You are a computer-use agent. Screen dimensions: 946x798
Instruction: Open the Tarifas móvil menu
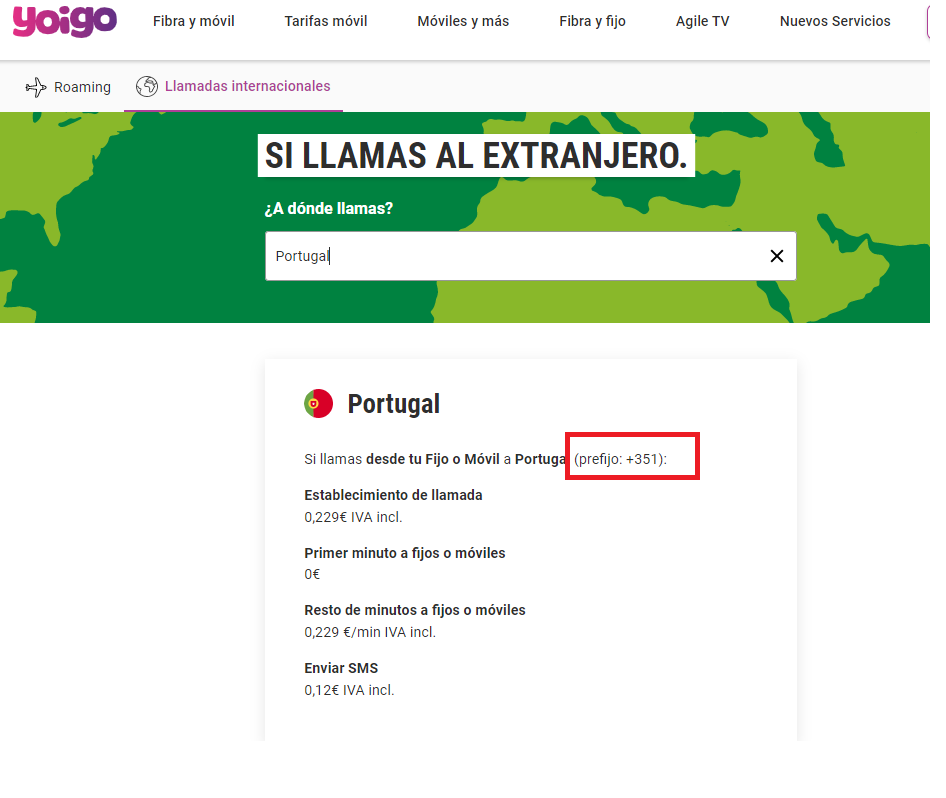[x=326, y=21]
